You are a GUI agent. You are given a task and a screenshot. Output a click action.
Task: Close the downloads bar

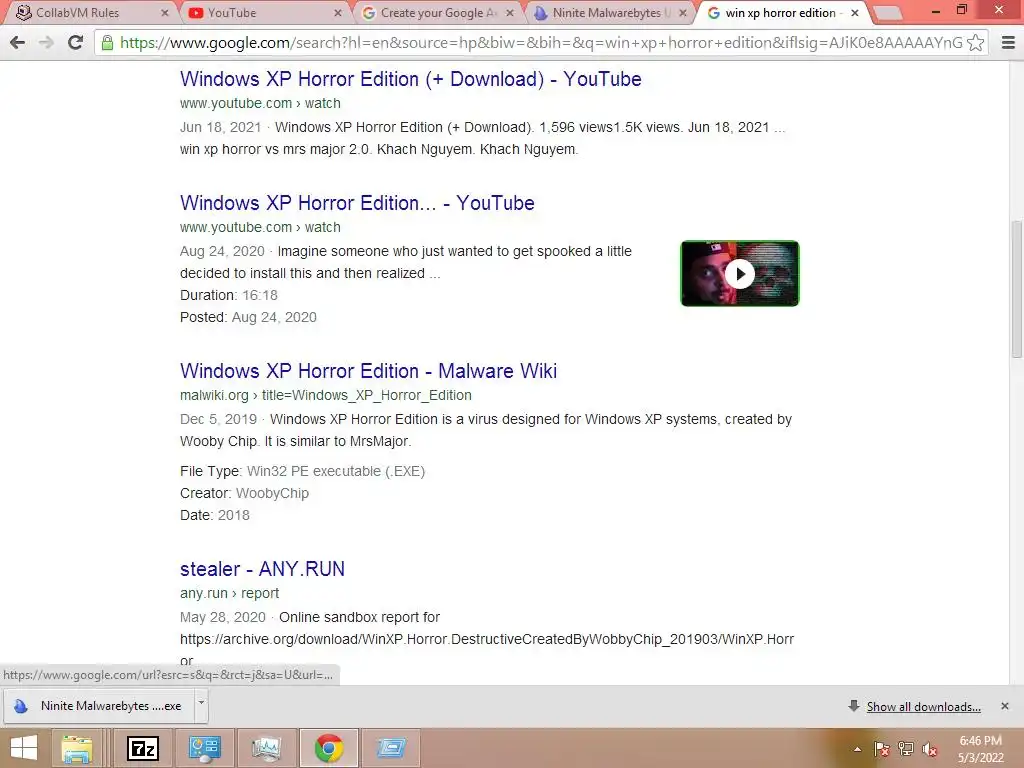click(1005, 706)
